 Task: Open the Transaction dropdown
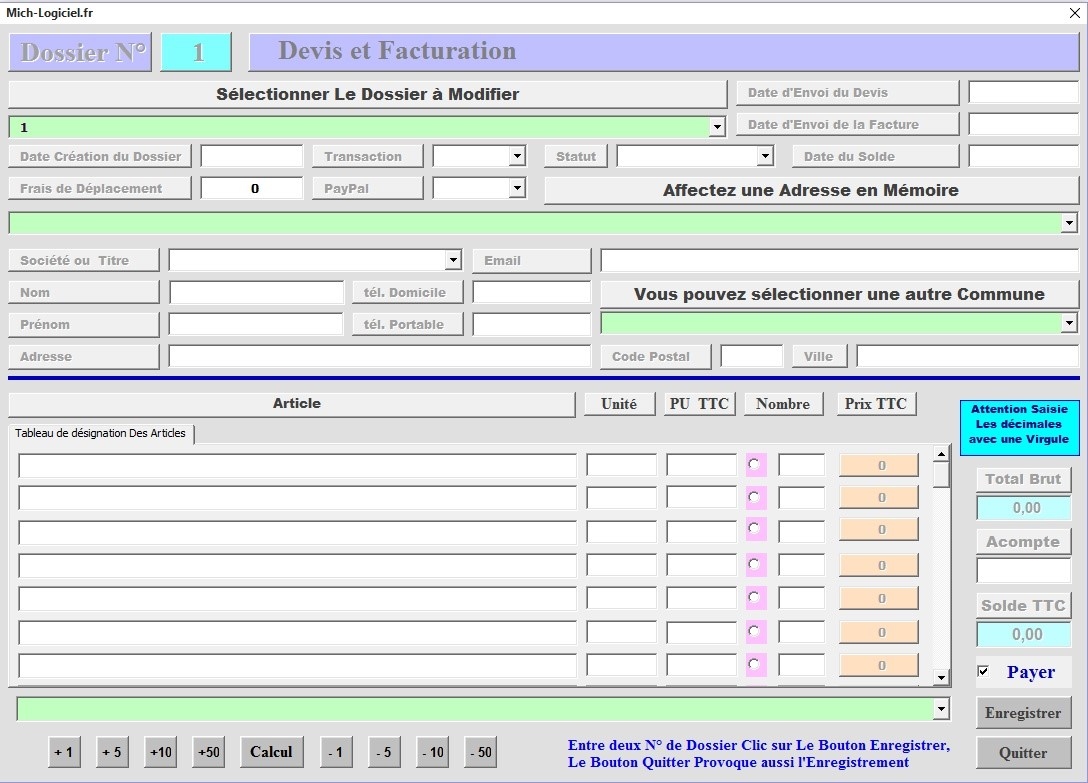(517, 156)
